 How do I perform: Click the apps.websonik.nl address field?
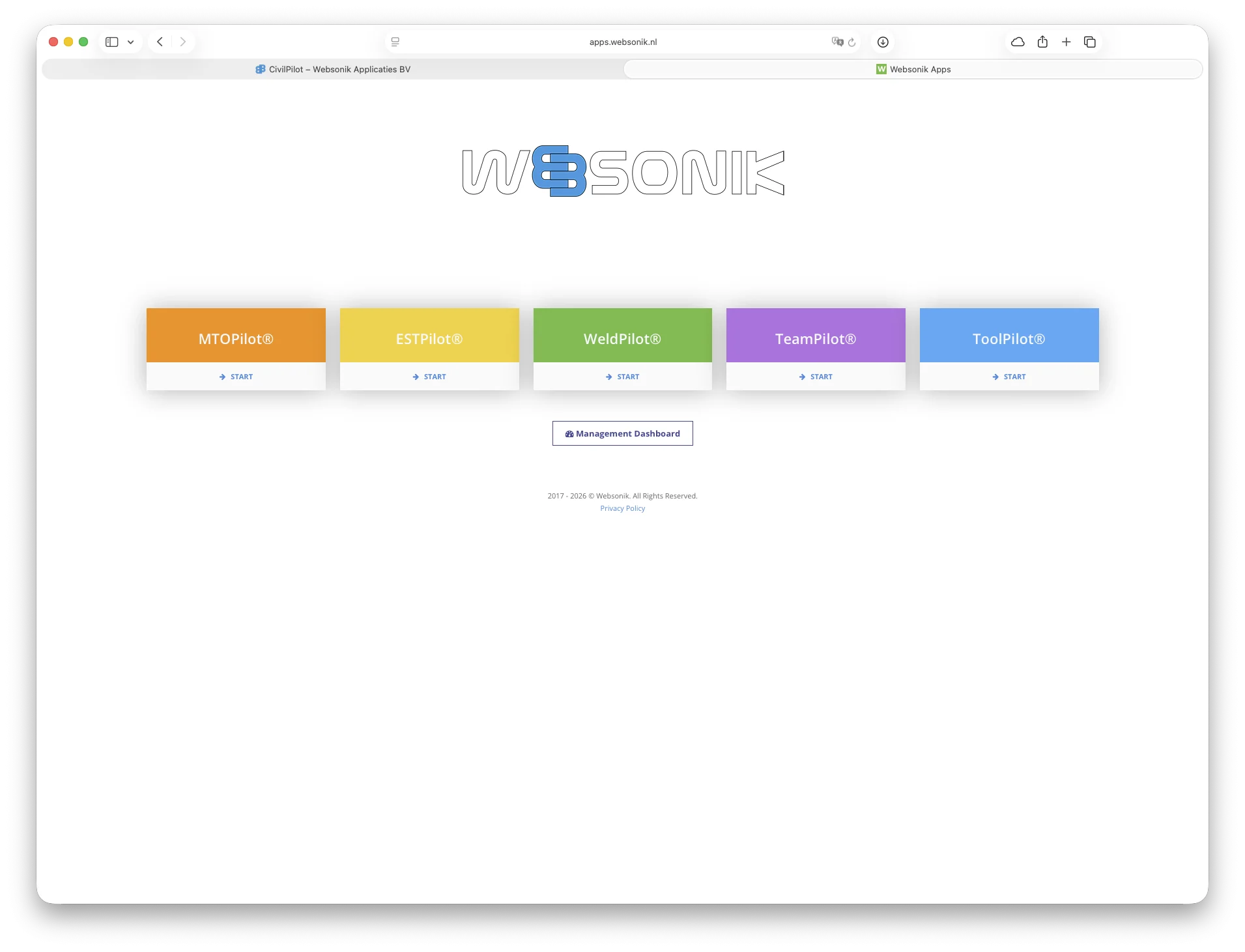coord(622,42)
